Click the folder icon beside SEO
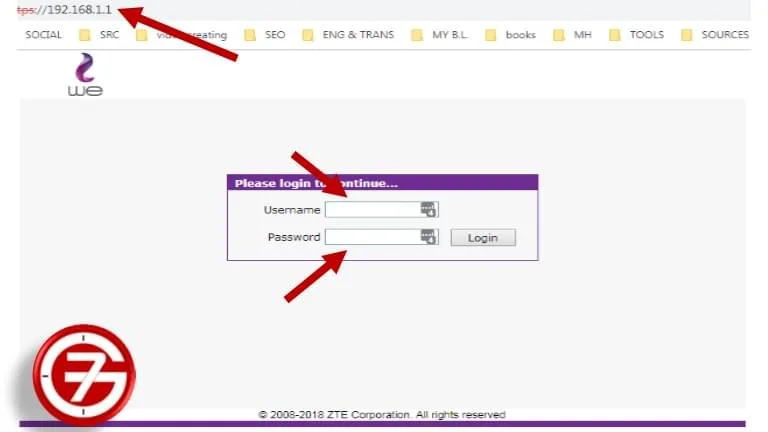This screenshot has height=432, width=768. click(250, 35)
